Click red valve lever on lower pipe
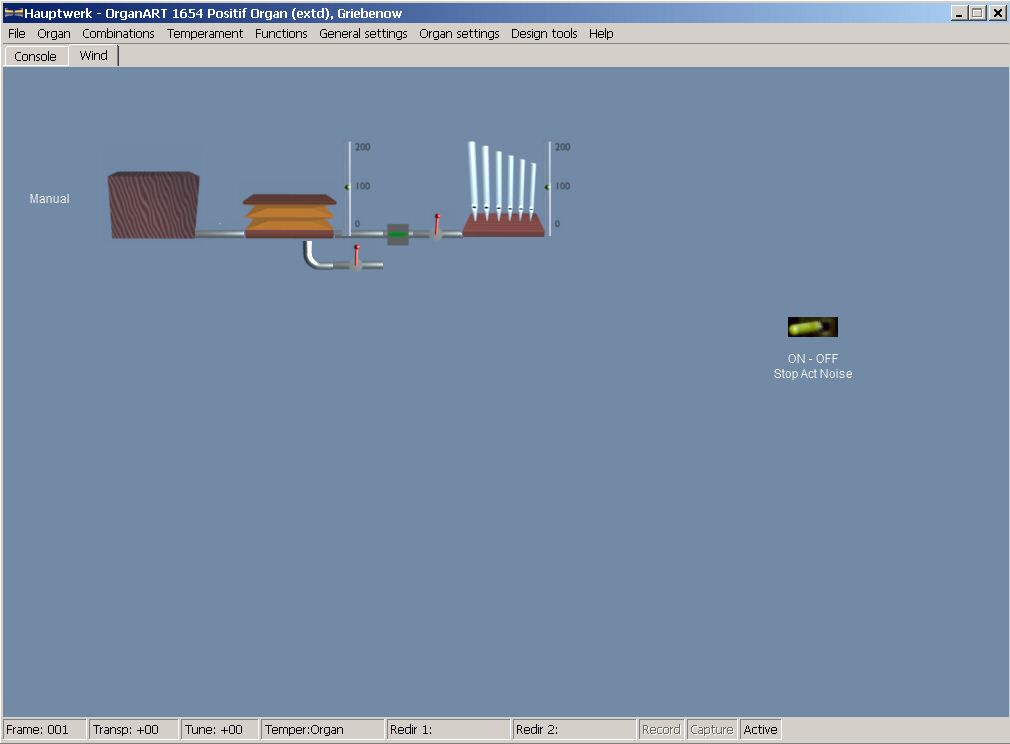 (x=356, y=256)
